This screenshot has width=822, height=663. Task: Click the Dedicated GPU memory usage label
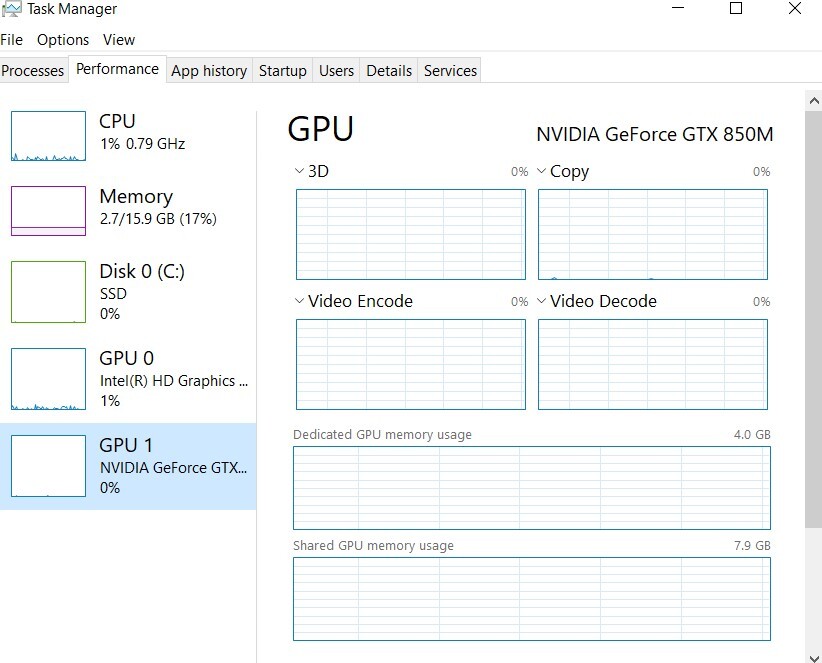(382, 435)
